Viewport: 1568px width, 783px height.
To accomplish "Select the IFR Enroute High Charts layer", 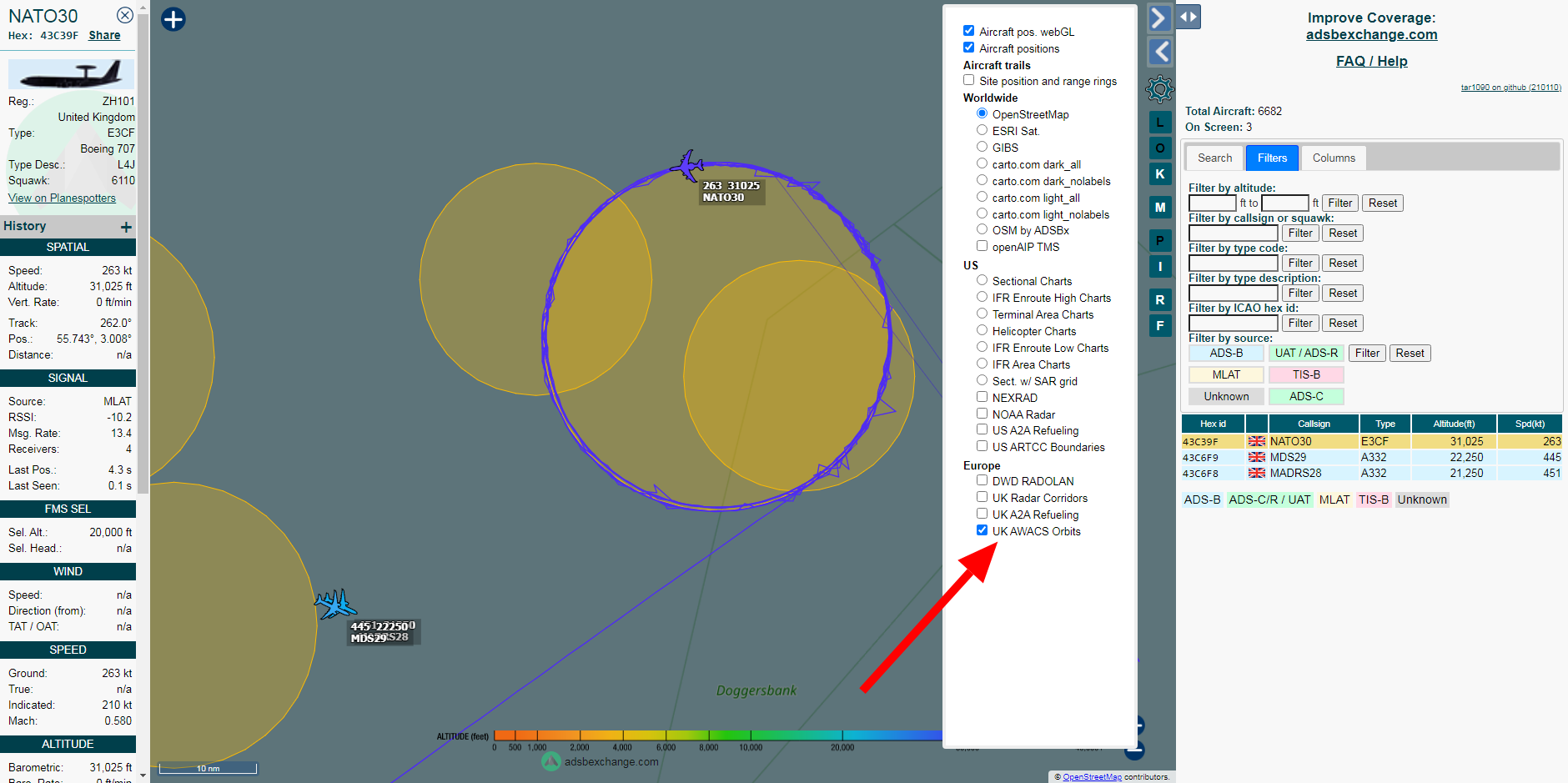I will (982, 297).
